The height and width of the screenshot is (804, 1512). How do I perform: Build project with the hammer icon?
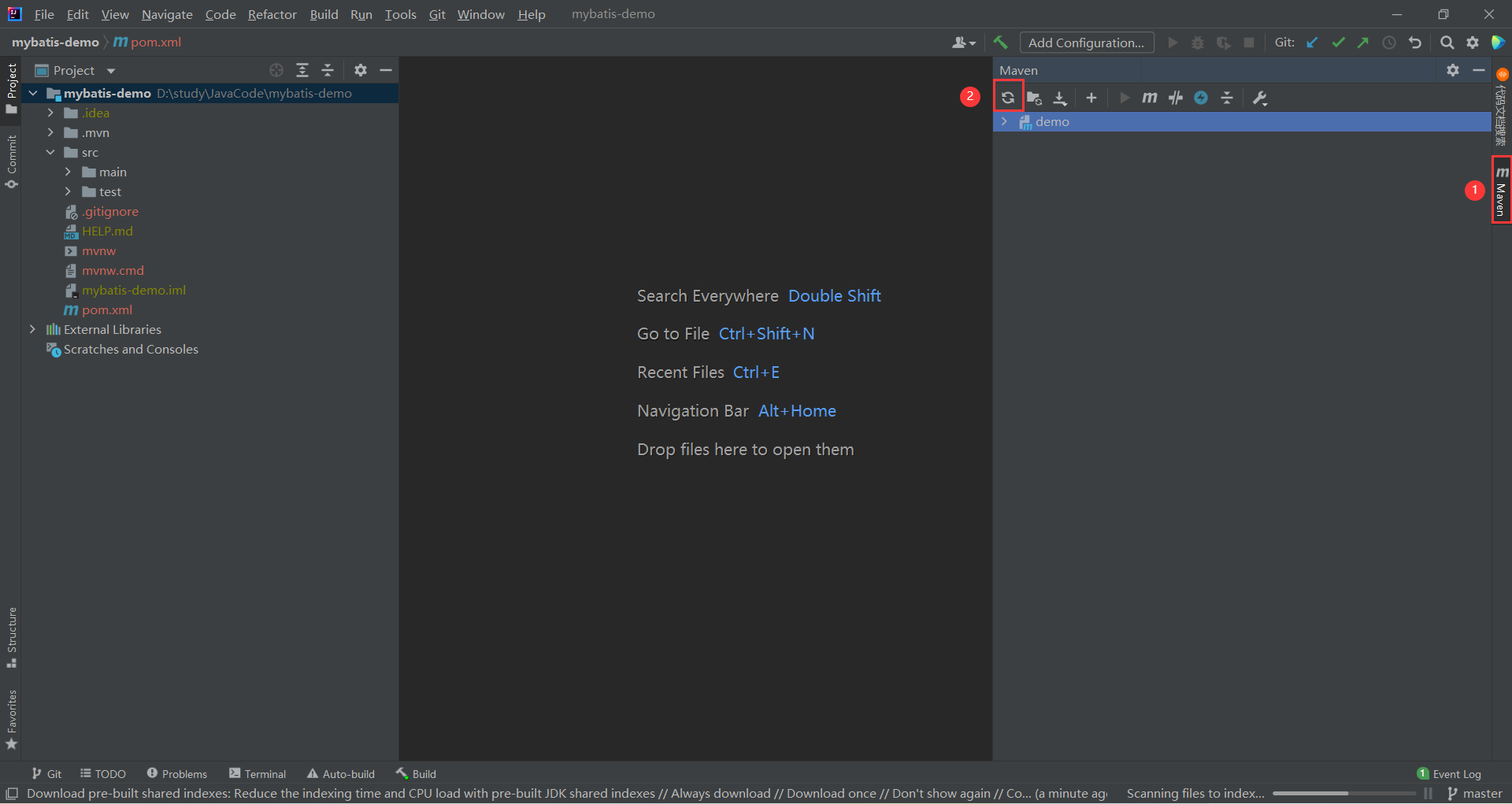click(x=1000, y=43)
